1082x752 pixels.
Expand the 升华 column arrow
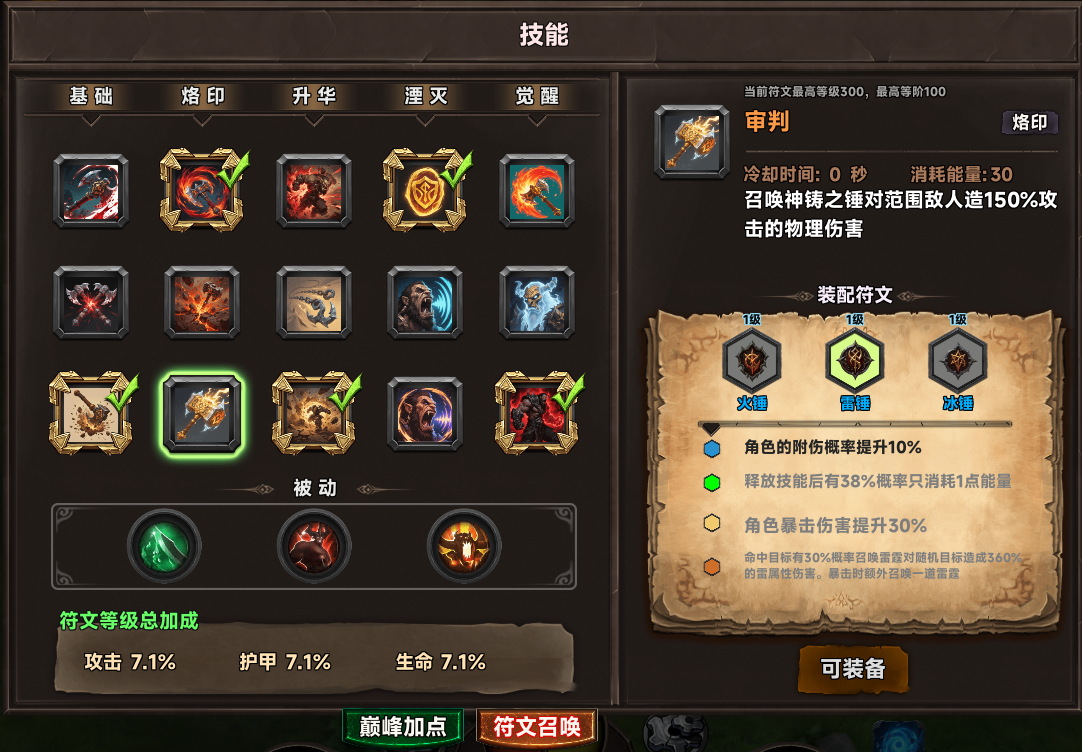coord(314,121)
